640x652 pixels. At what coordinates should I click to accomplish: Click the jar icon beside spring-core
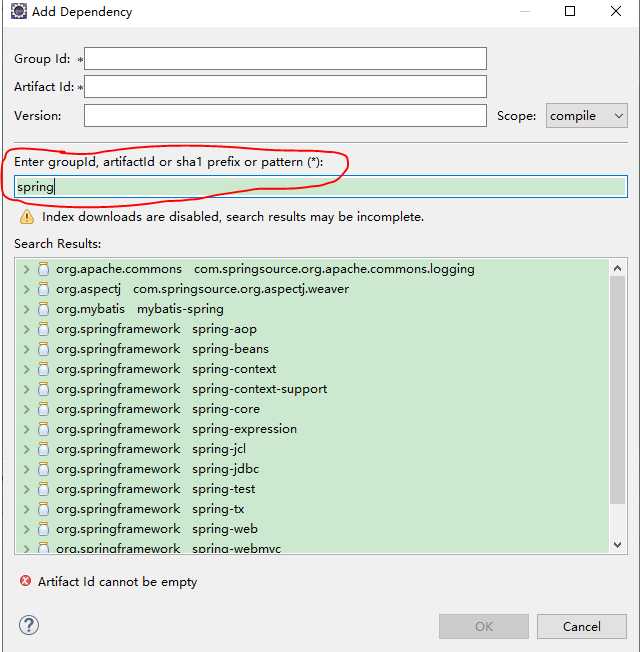pos(43,409)
